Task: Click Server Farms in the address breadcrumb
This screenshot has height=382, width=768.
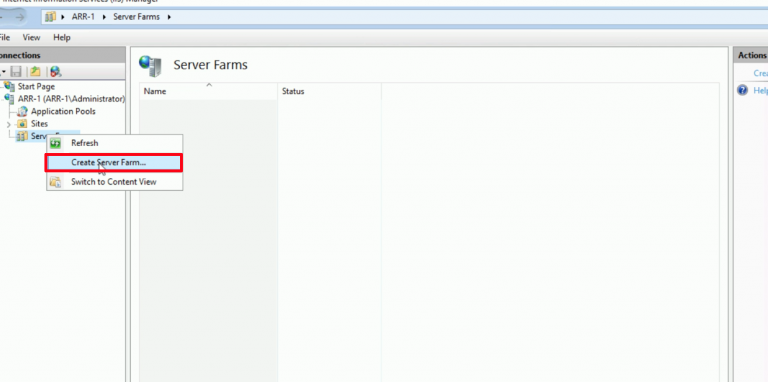Action: 137,17
